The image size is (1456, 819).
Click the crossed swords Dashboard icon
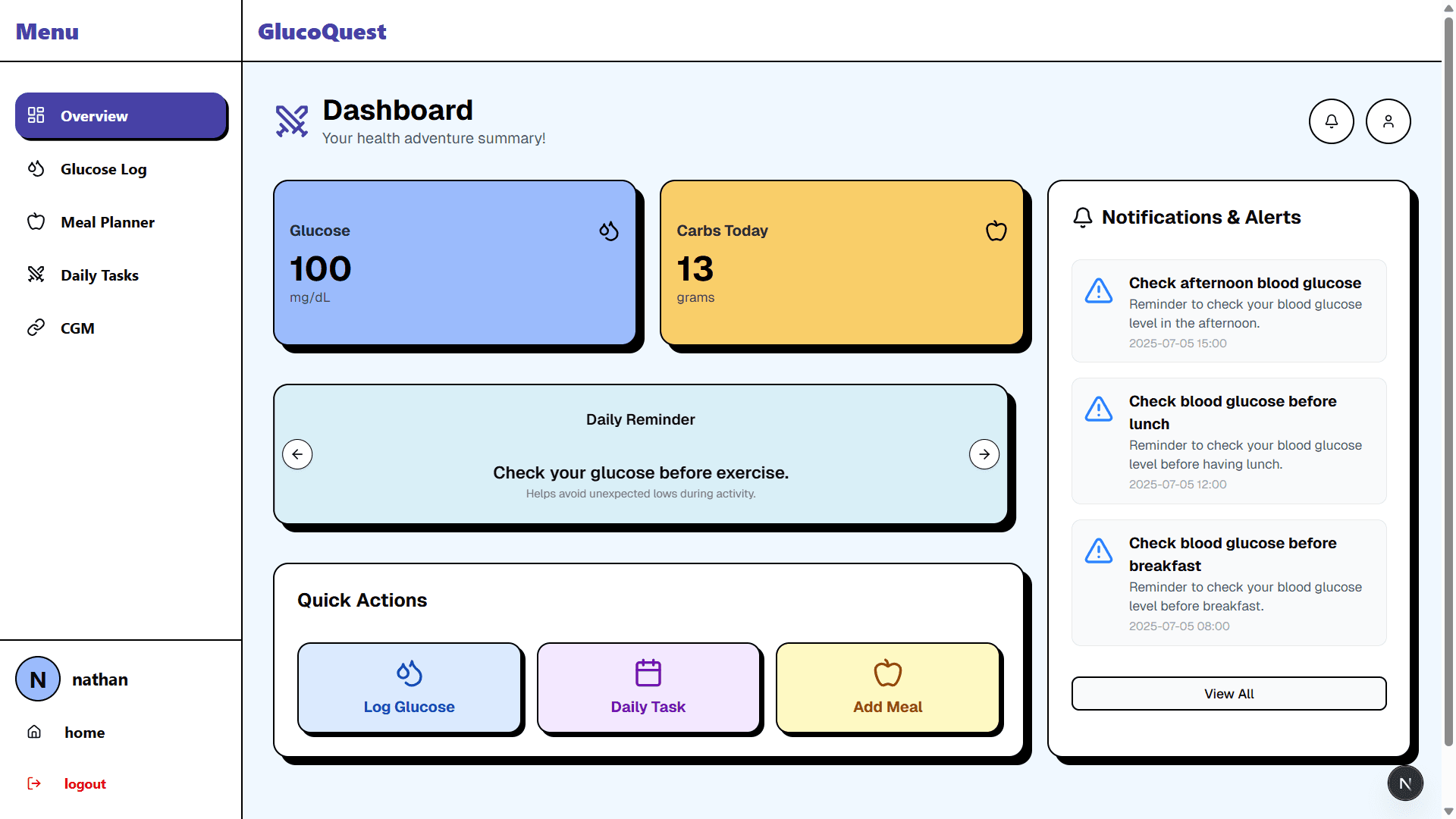[292, 121]
